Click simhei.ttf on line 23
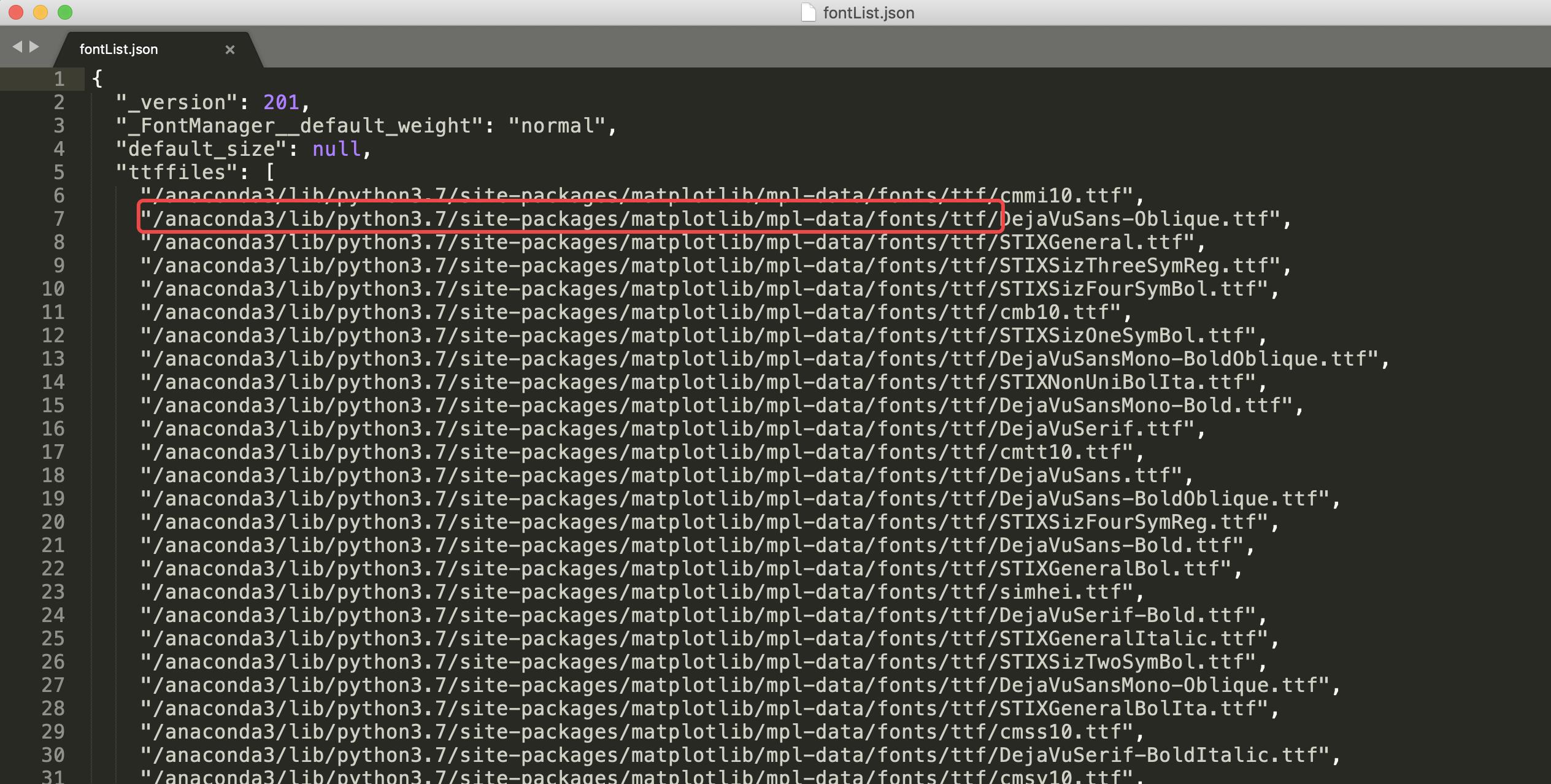Viewport: 1551px width, 784px height. (x=1060, y=592)
